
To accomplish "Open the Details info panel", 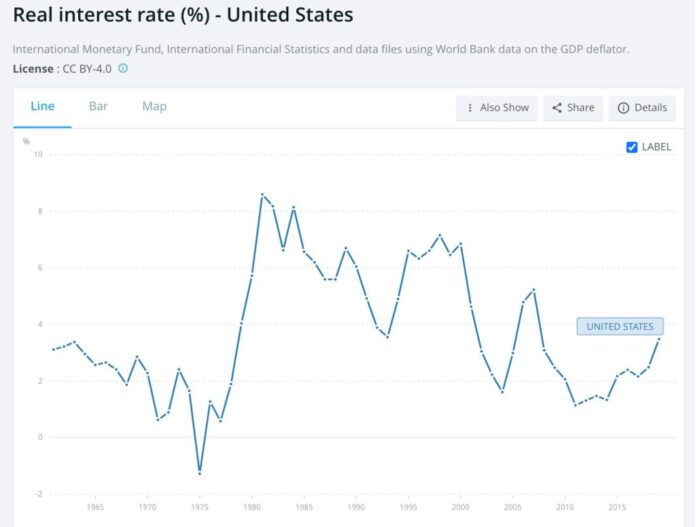I will (x=641, y=108).
